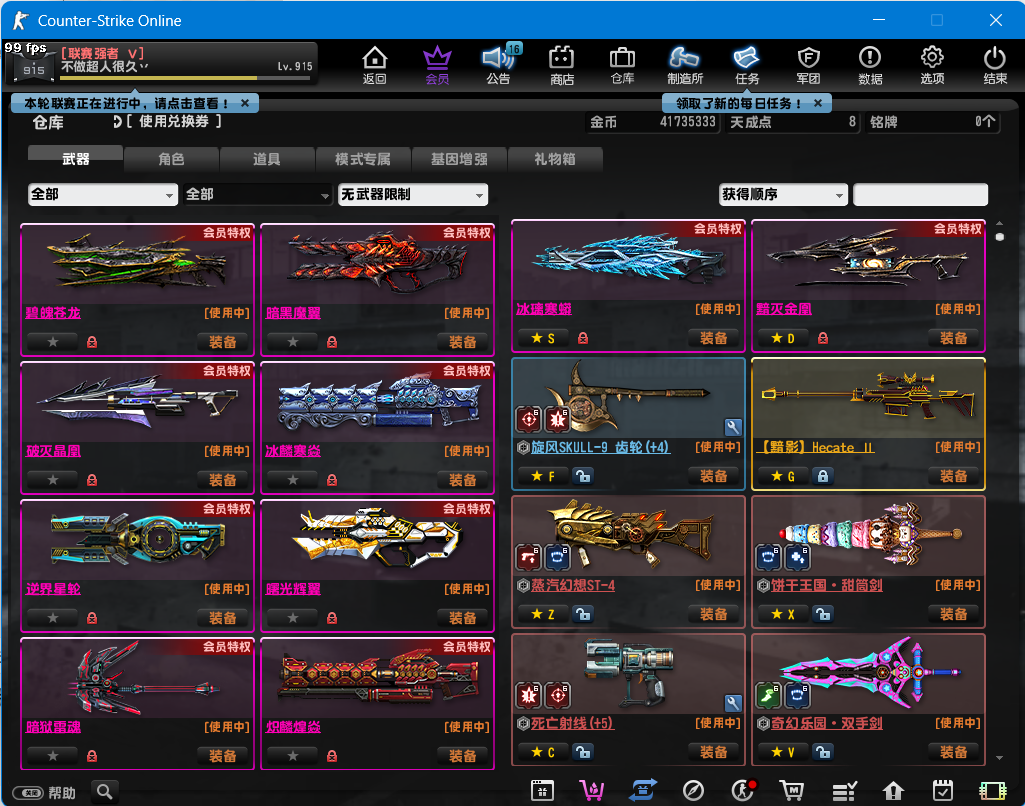Screen dimensions: 1025x806
Task: Open the checklist icon in bottom bar
Action: (x=844, y=791)
